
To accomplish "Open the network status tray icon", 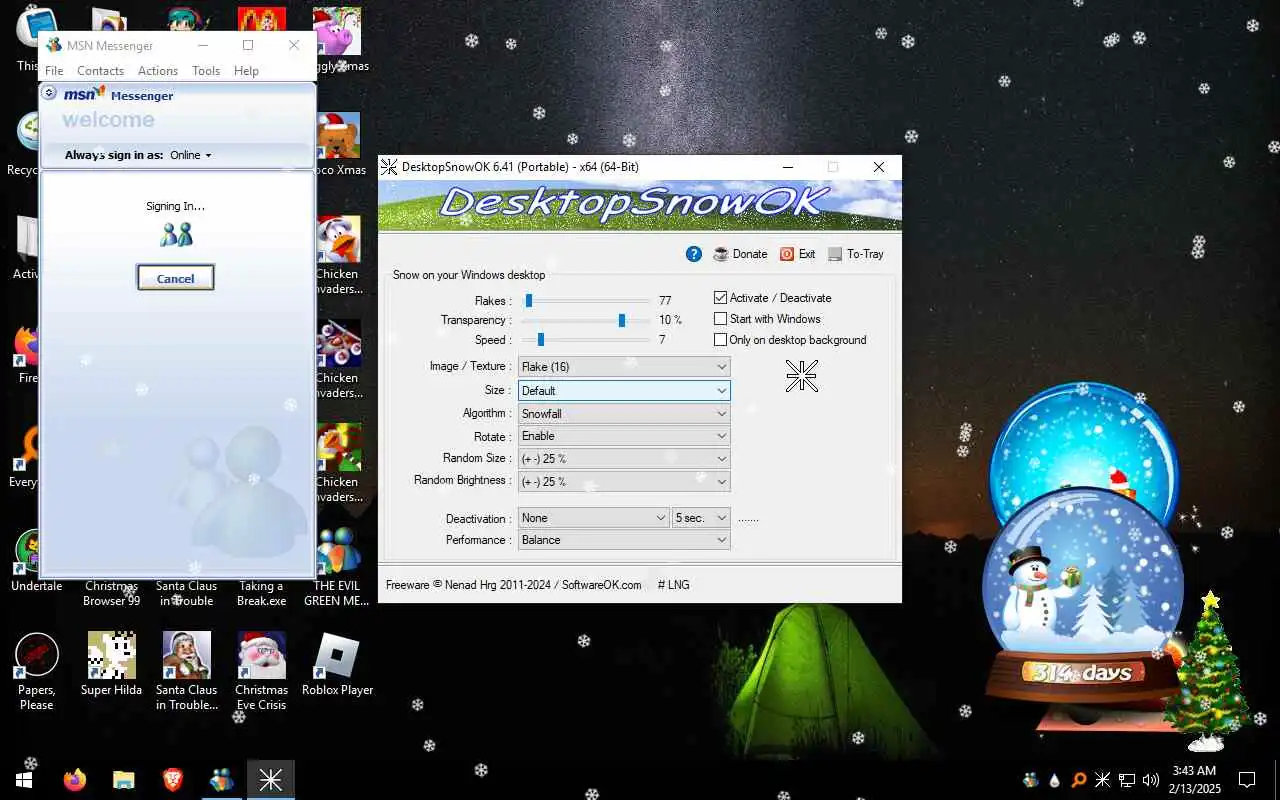I will tap(1127, 780).
